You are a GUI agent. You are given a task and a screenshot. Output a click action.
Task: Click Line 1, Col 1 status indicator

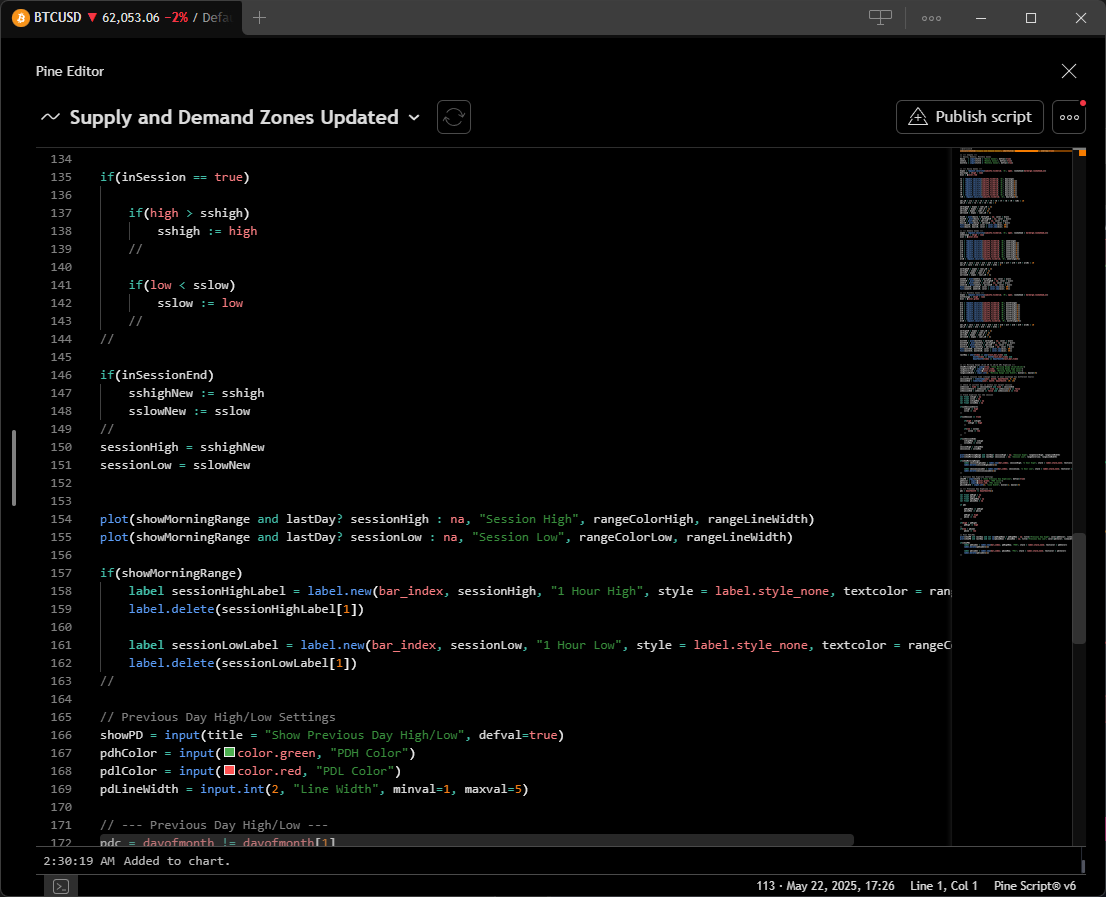coord(944,886)
